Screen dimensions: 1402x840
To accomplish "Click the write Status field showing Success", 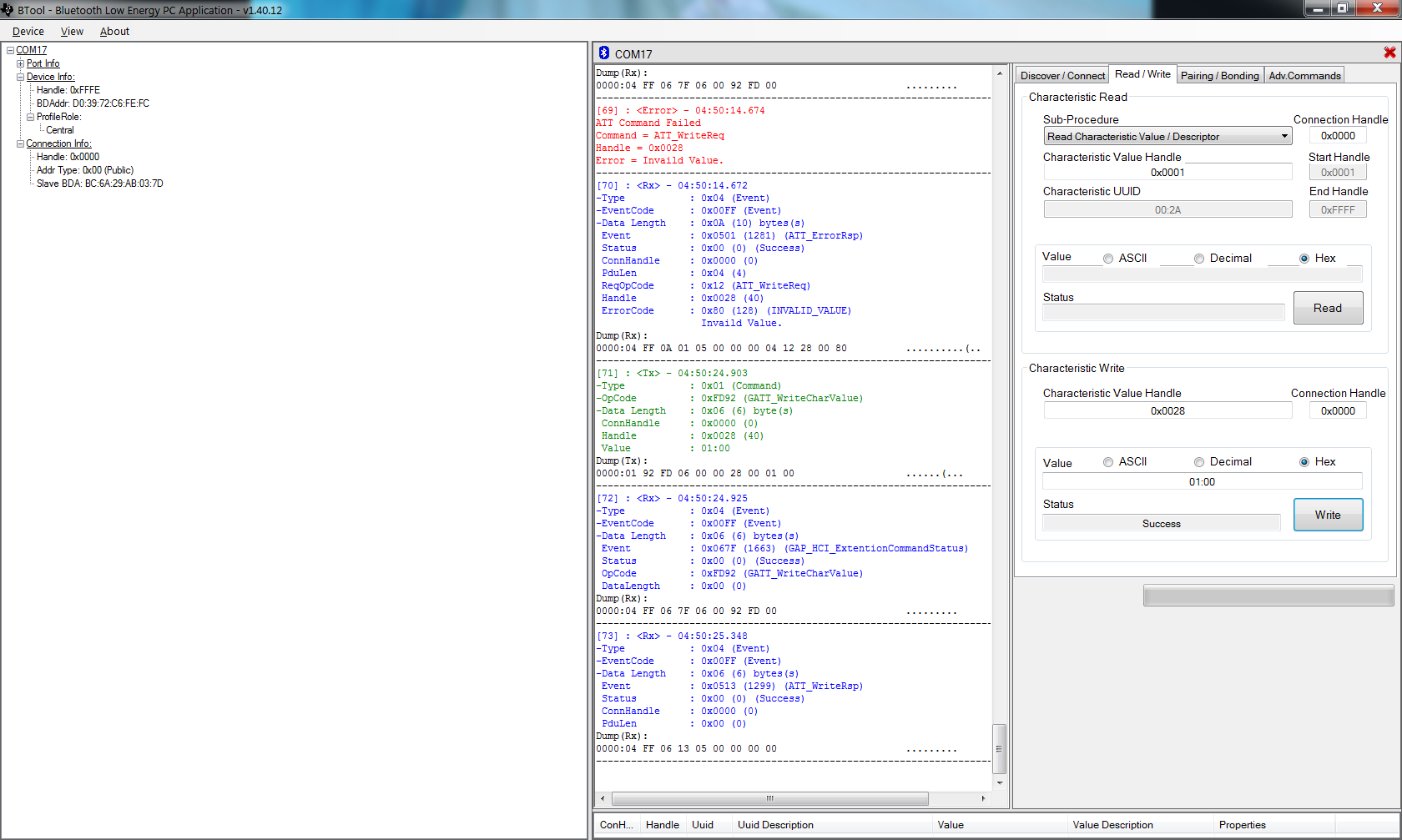I will pos(1161,523).
